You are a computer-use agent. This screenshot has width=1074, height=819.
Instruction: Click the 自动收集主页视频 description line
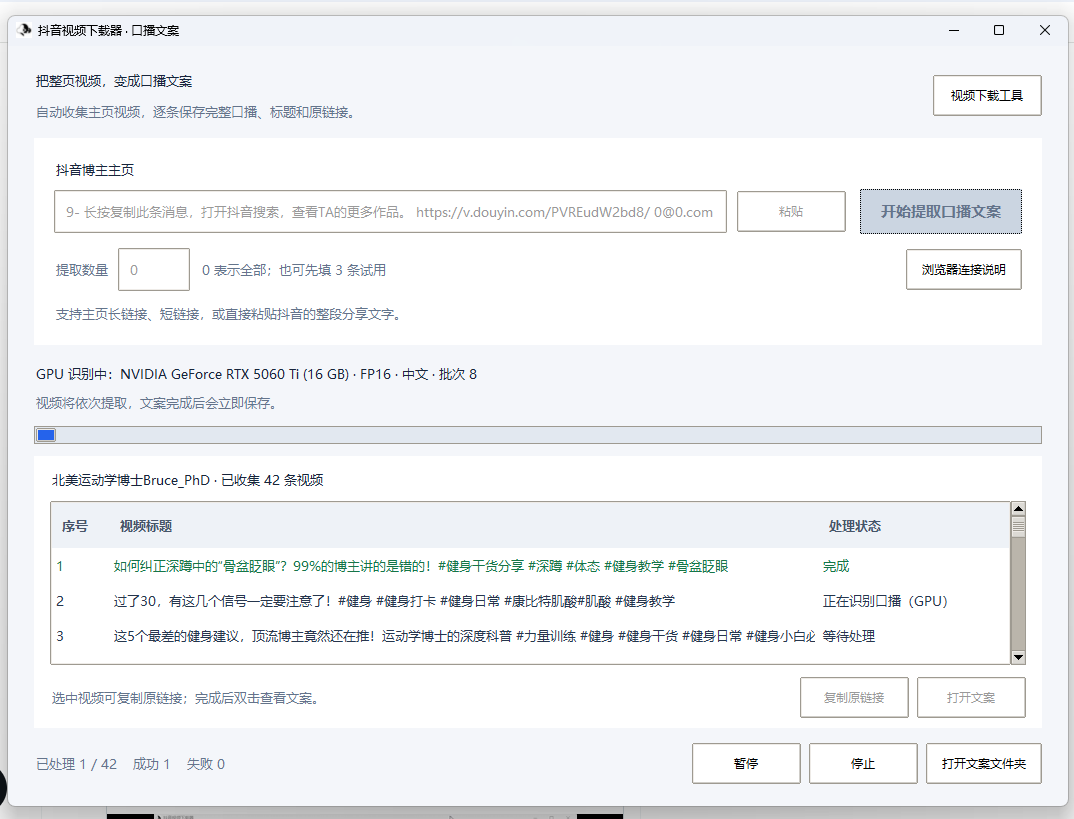(x=197, y=112)
